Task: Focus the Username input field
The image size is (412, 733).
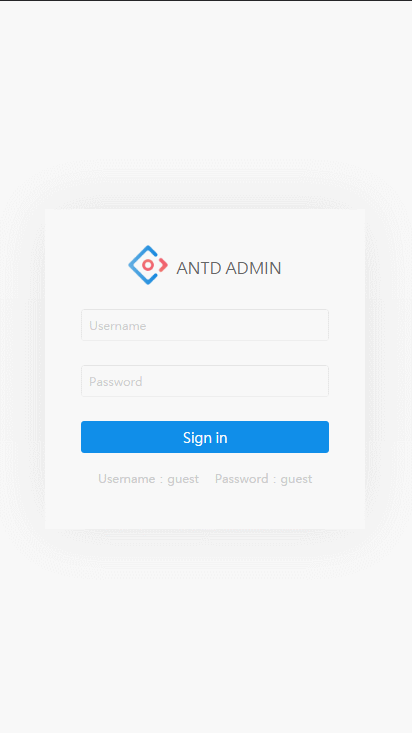Action: click(x=205, y=325)
